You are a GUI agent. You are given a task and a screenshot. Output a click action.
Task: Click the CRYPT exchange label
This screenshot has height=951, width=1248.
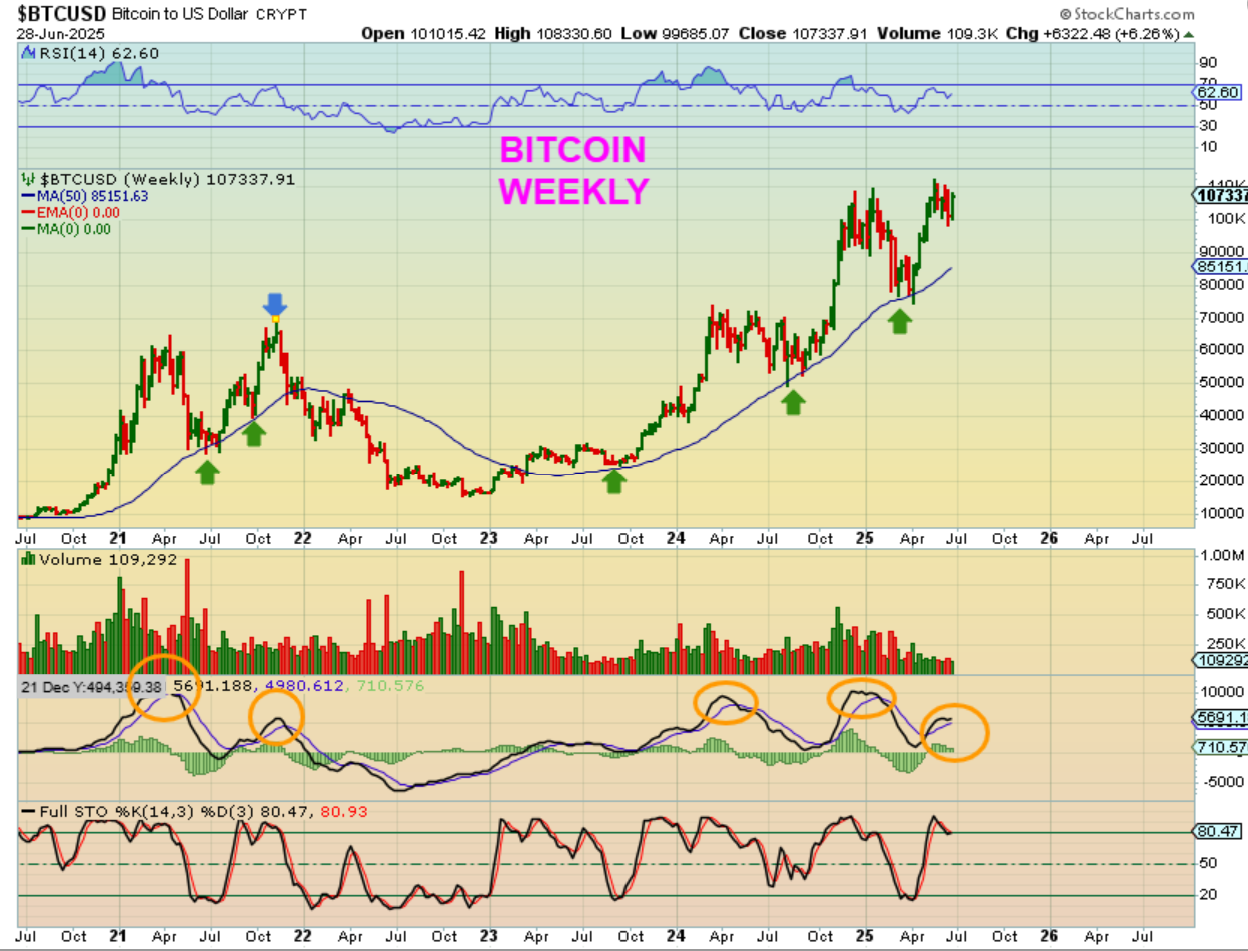pyautogui.click(x=284, y=15)
